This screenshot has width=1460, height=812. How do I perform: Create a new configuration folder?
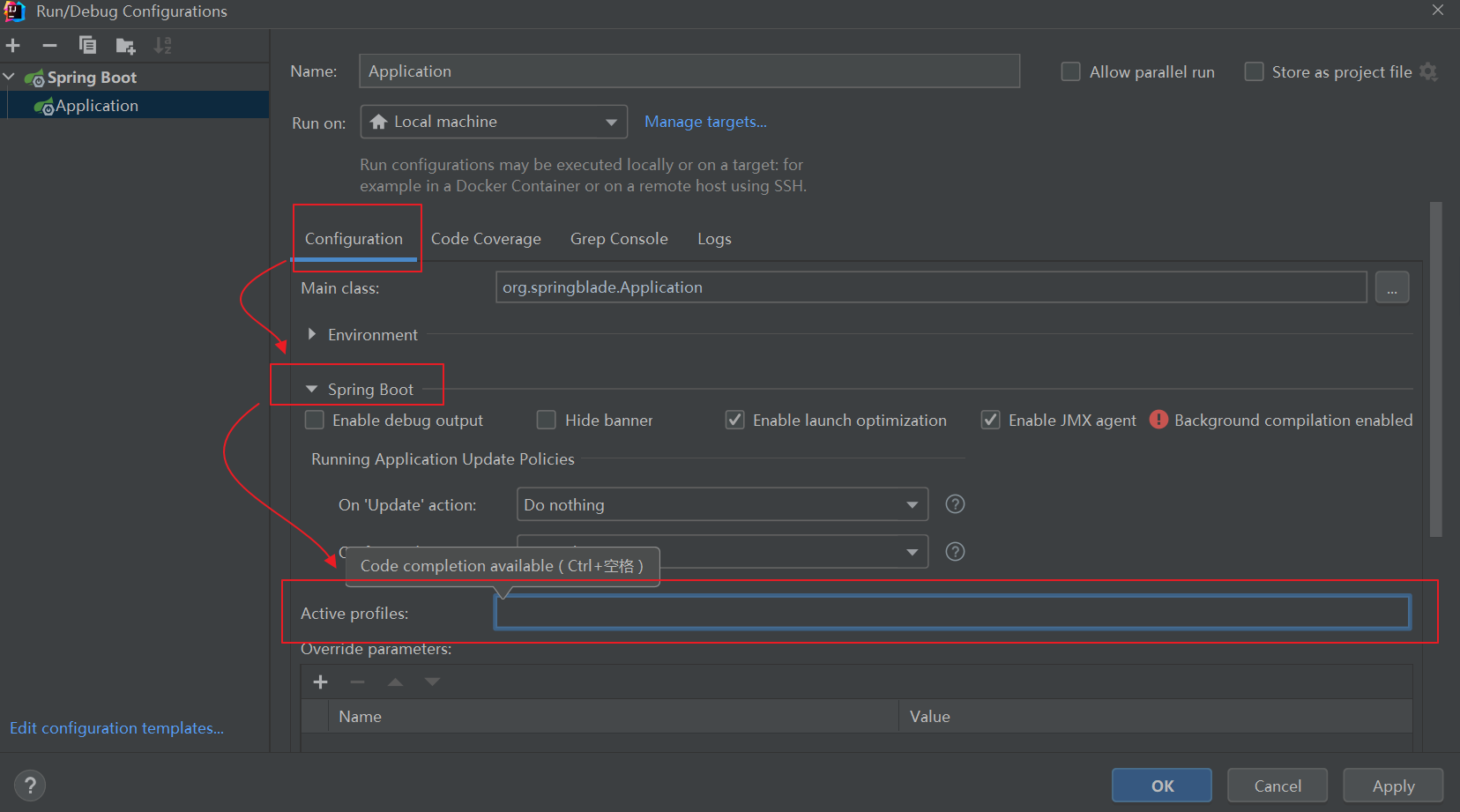(x=125, y=46)
